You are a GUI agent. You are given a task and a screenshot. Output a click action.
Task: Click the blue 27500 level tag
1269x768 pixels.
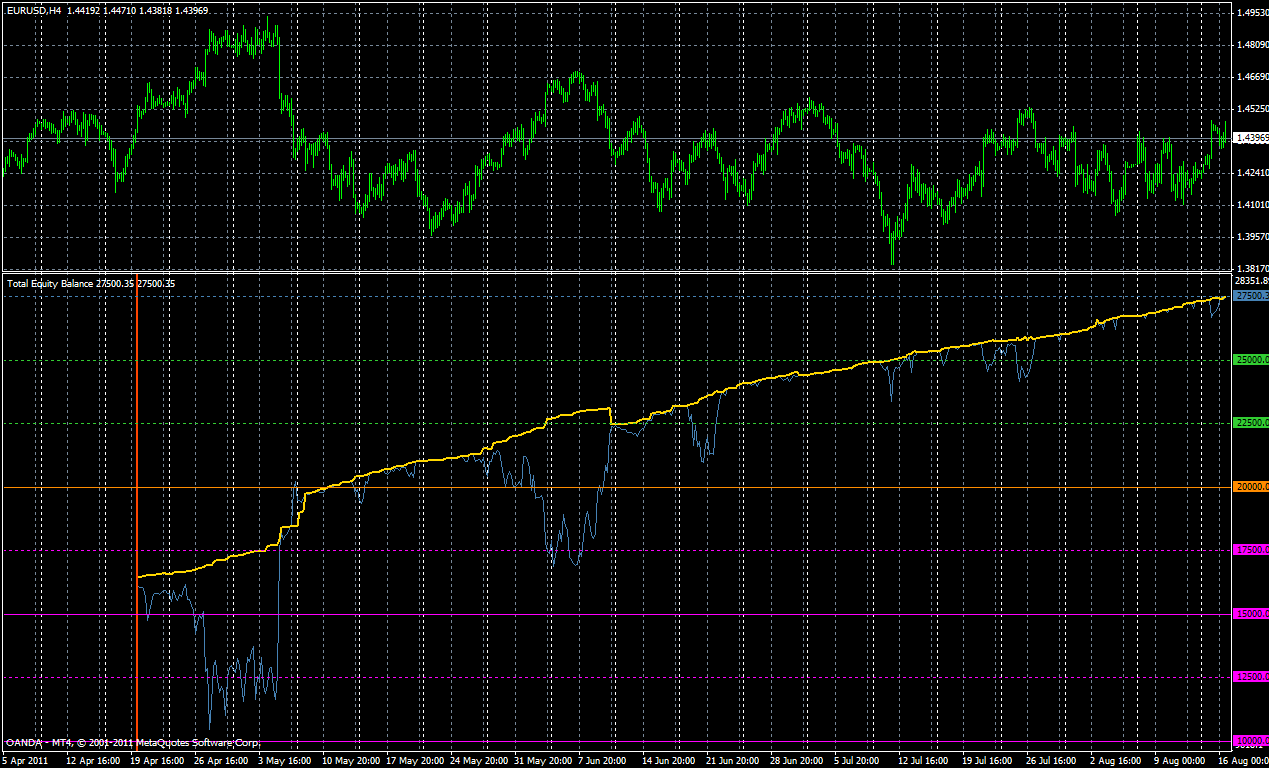click(x=1252, y=296)
